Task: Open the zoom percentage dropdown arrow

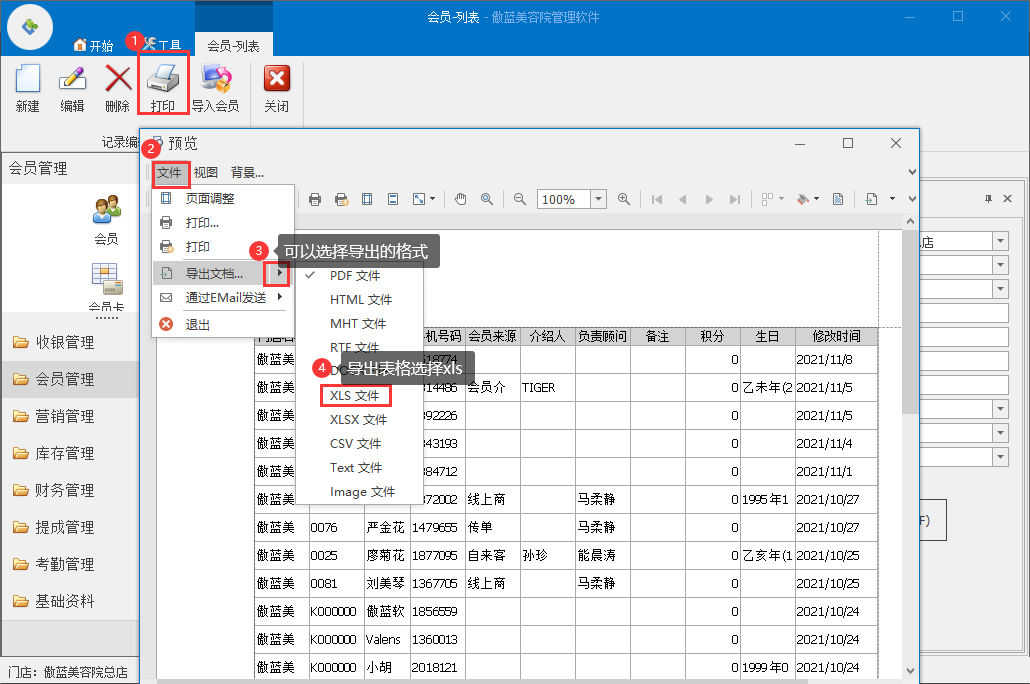Action: (598, 199)
